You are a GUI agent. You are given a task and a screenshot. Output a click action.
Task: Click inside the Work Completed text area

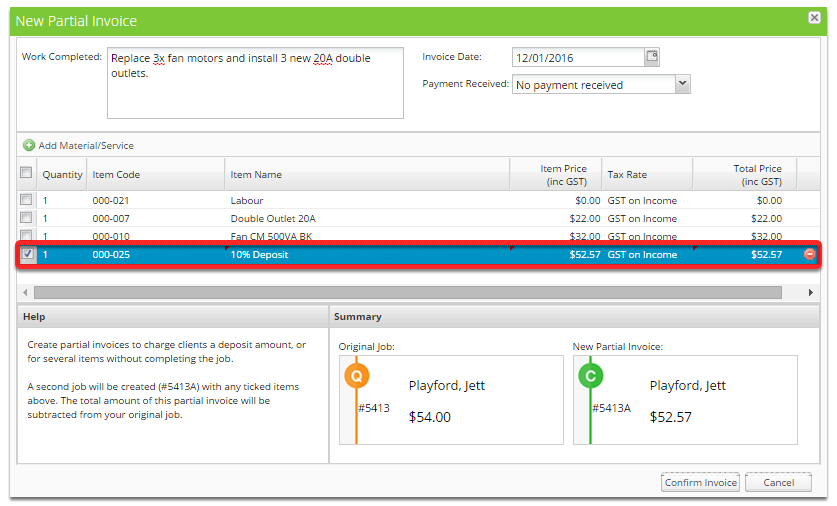tap(255, 83)
